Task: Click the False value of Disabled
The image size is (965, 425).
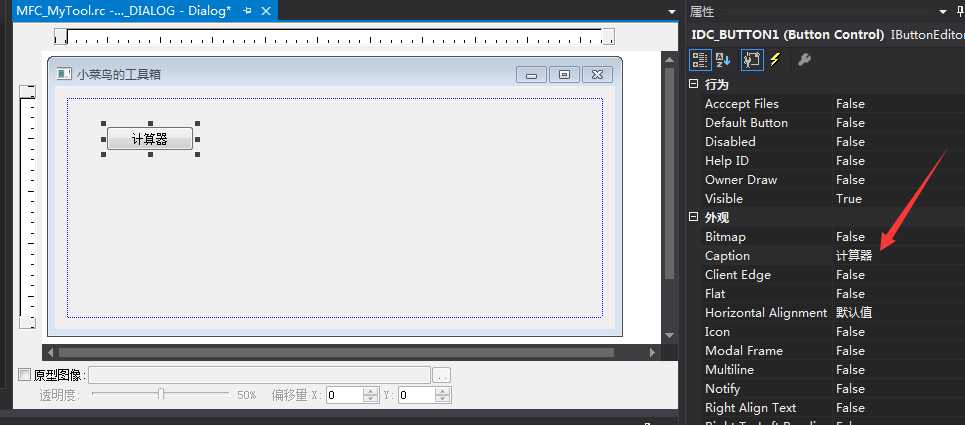Action: (851, 141)
